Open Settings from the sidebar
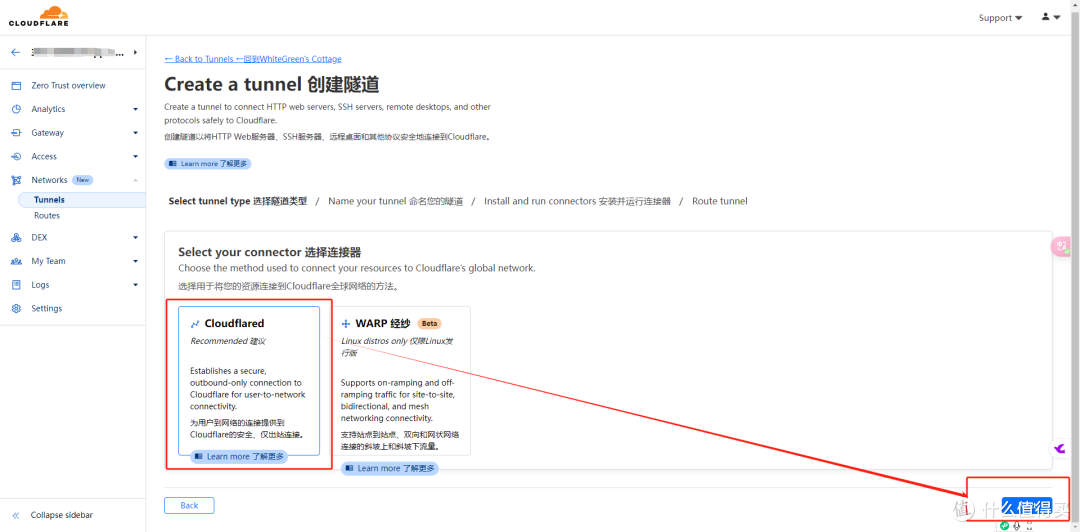The width and height of the screenshot is (1080, 532). tap(46, 308)
